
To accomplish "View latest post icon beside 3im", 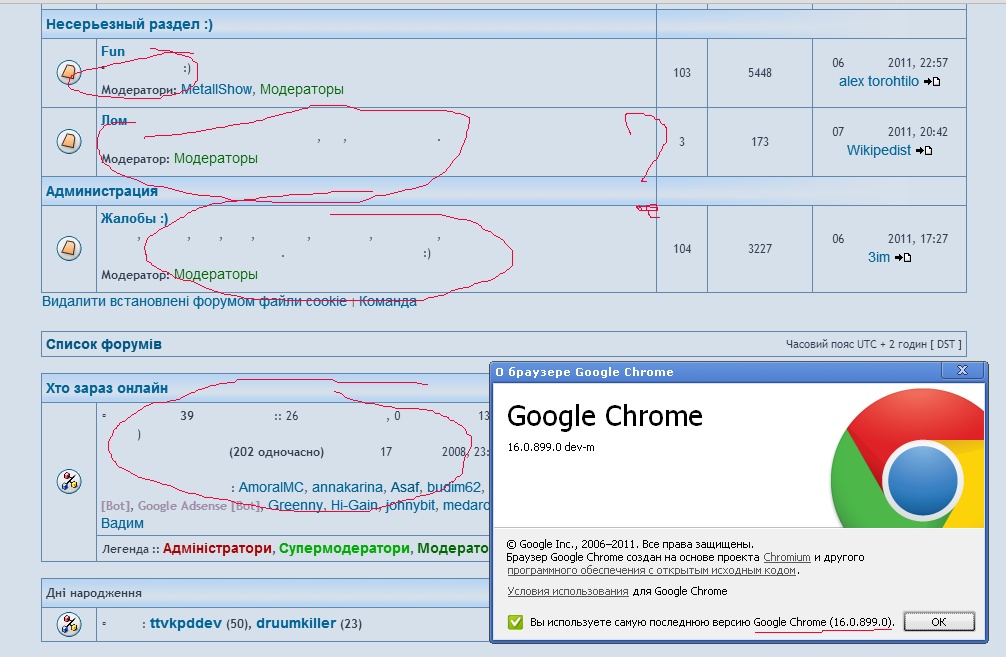I will [903, 257].
